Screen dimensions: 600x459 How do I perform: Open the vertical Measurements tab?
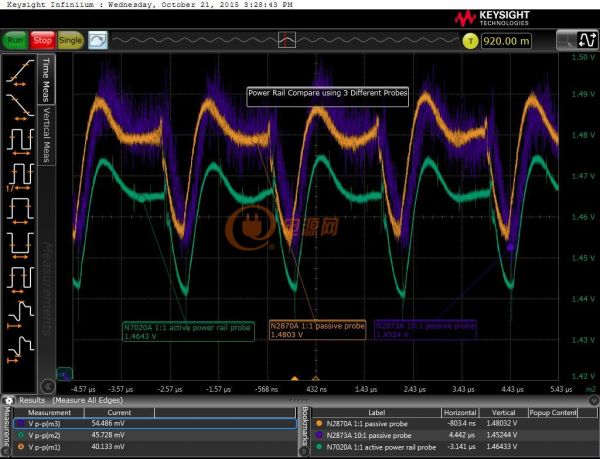click(x=6, y=426)
